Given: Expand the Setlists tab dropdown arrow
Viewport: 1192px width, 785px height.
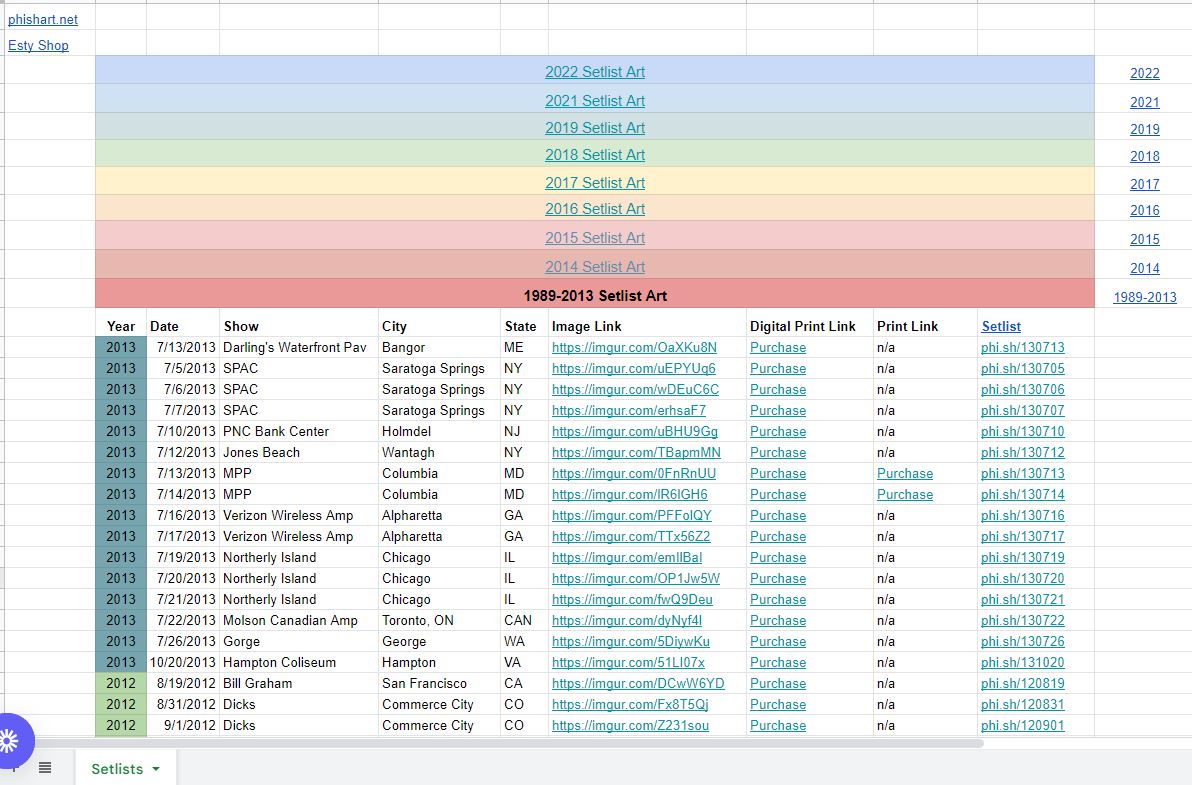Looking at the screenshot, I should click(156, 769).
